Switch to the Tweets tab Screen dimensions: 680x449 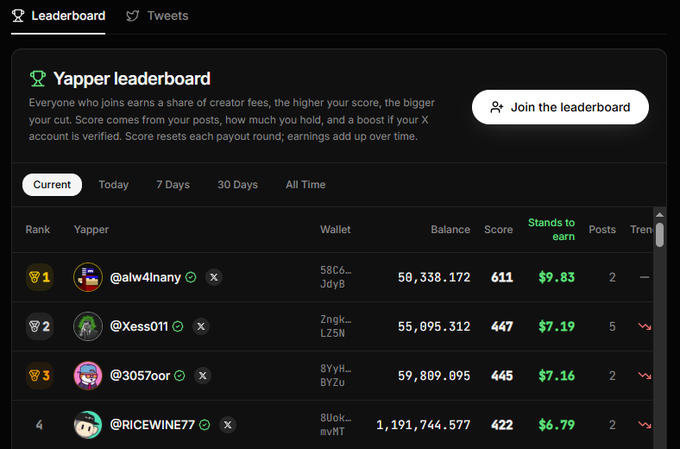click(157, 16)
